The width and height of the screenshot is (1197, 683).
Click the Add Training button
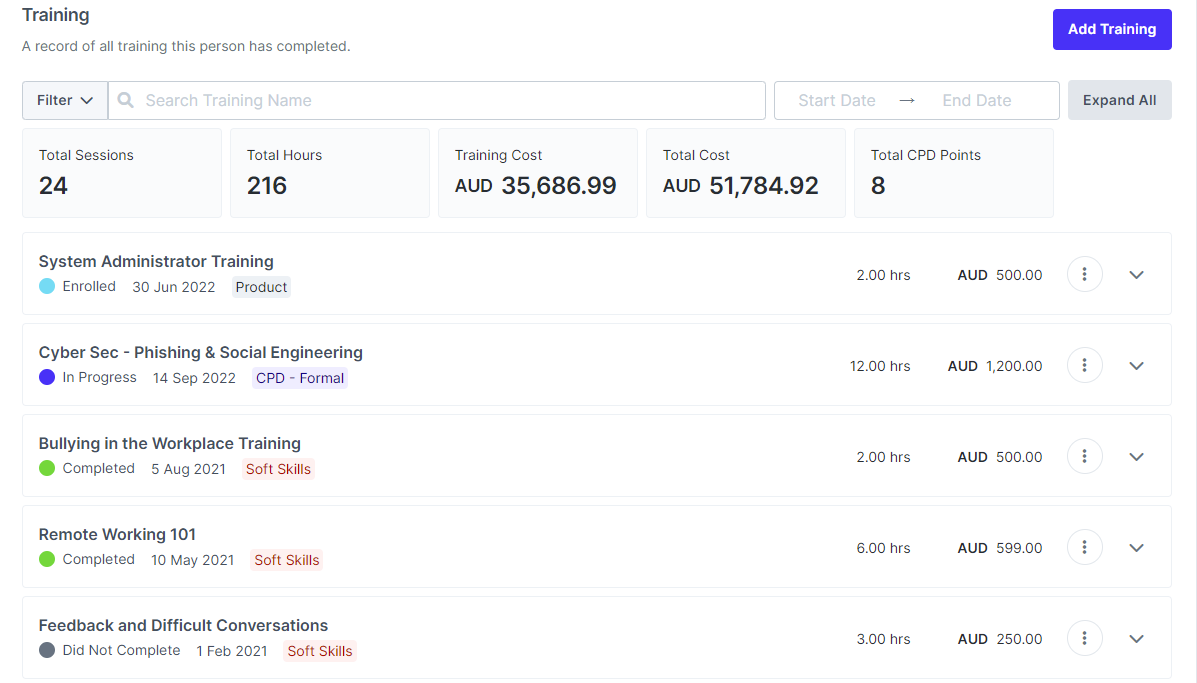pyautogui.click(x=1112, y=29)
